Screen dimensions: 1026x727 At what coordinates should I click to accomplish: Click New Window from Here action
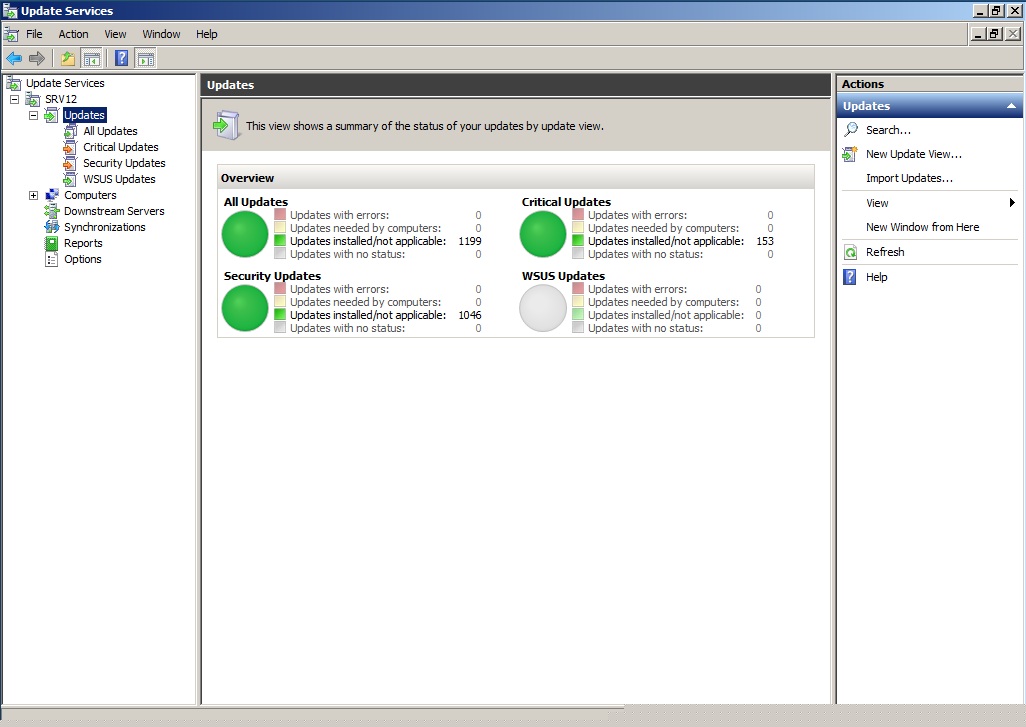tap(923, 227)
